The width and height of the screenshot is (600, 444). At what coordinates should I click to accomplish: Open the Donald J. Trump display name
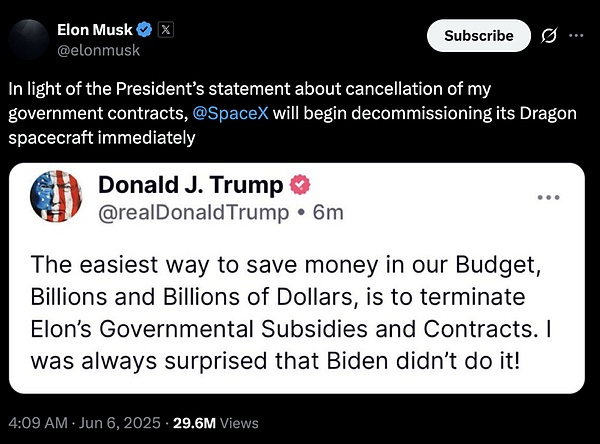(x=191, y=185)
